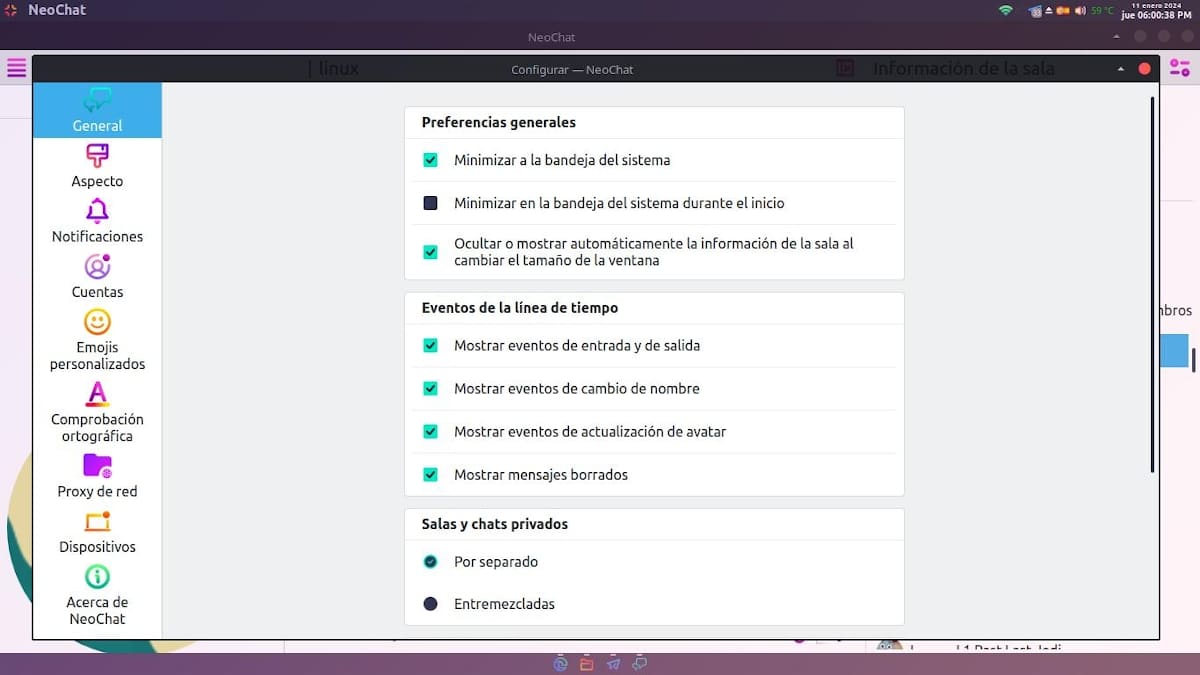Open Telegram from the dock
The width and height of the screenshot is (1200, 675).
613,663
